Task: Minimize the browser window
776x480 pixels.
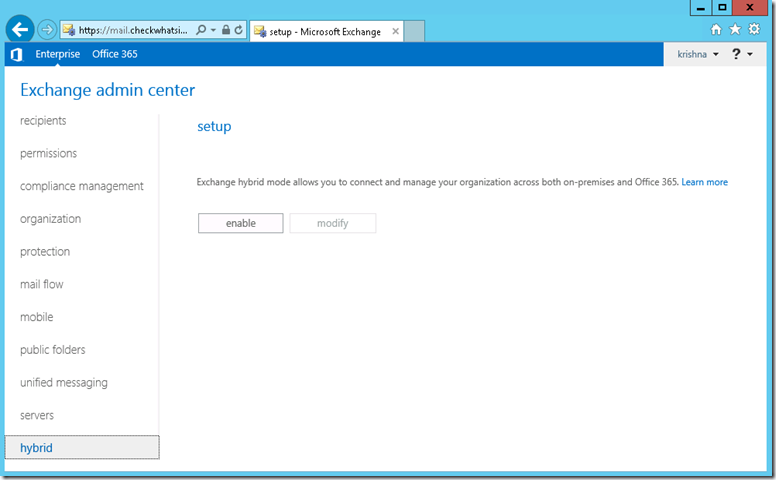Action: click(701, 7)
